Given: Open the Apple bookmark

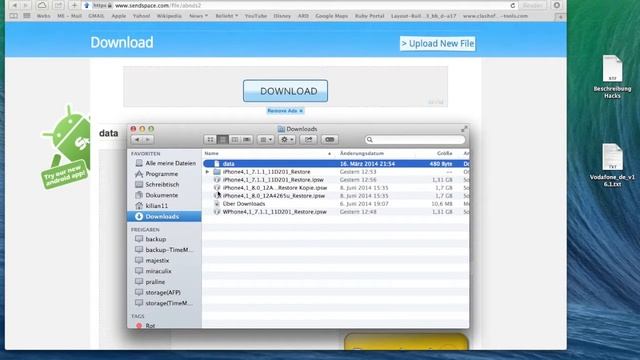Looking at the screenshot, I should pos(119,16).
